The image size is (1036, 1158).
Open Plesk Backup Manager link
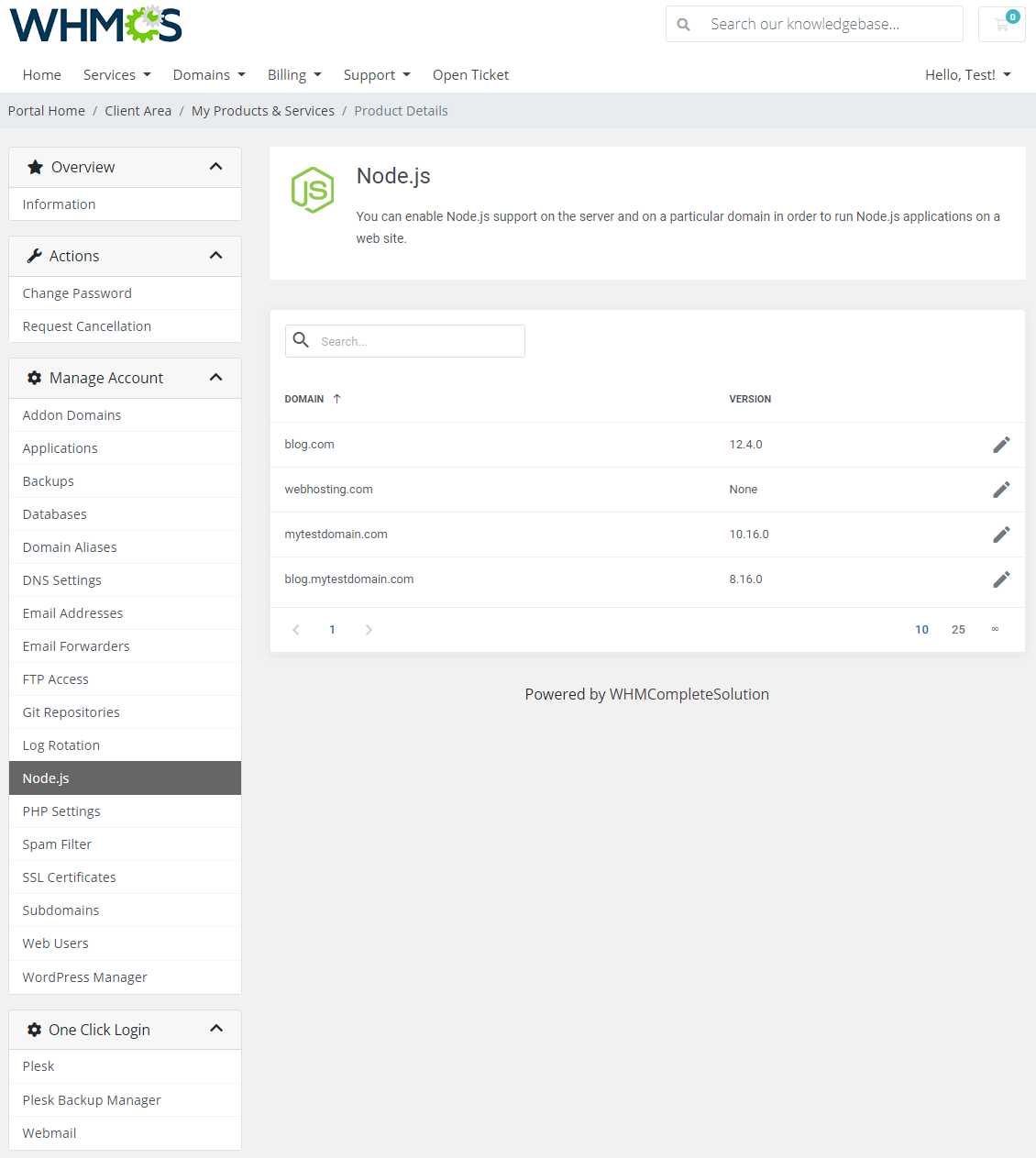pyautogui.click(x=125, y=1100)
